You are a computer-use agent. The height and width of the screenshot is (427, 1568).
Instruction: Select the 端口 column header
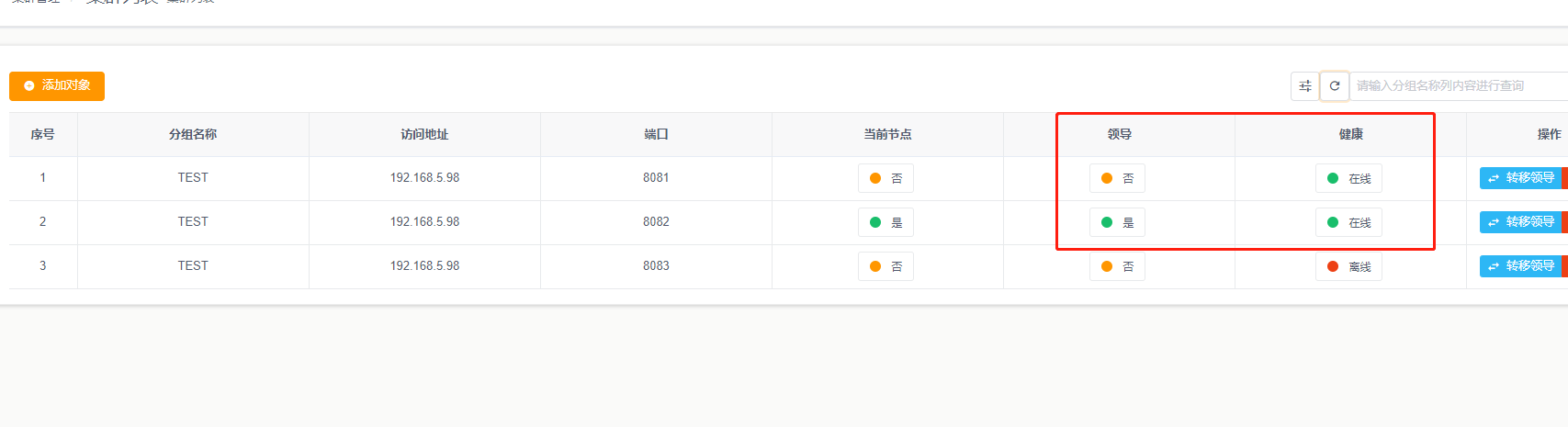point(656,134)
